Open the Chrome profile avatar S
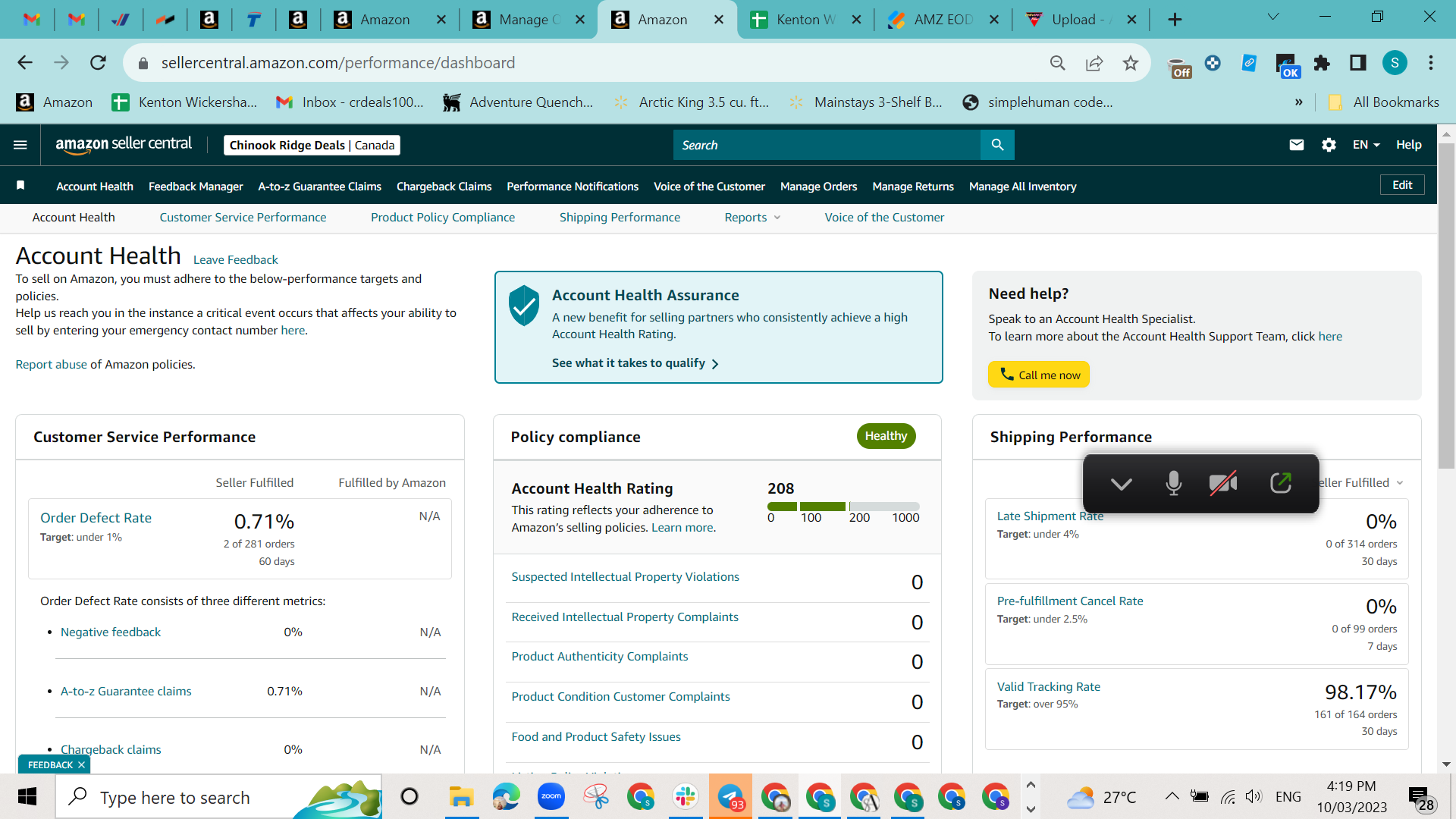Image resolution: width=1456 pixels, height=819 pixels. click(1395, 63)
